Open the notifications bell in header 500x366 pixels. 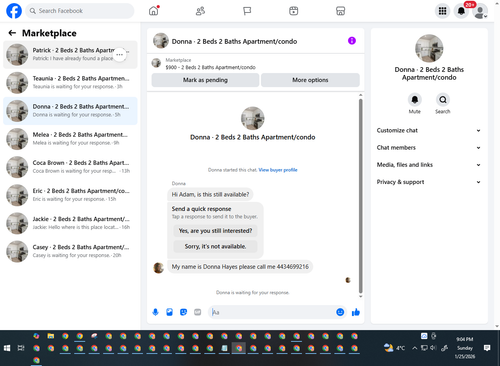click(461, 11)
